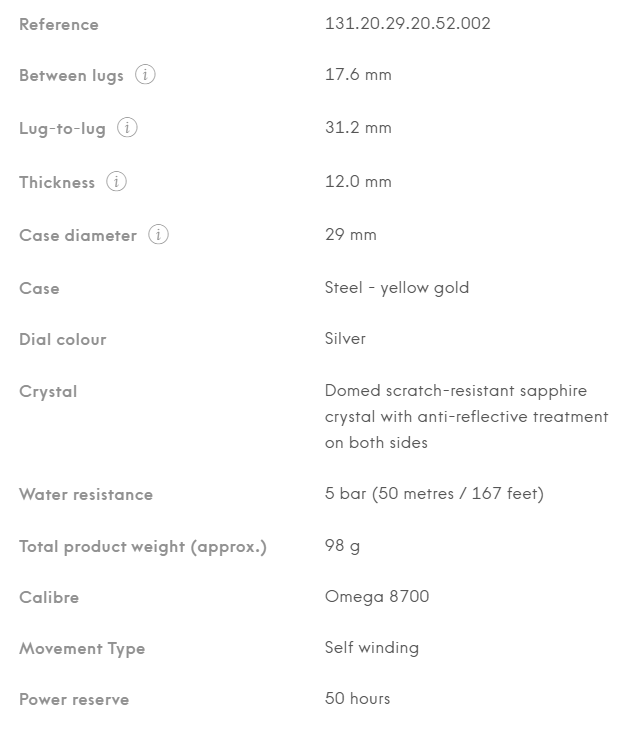Click the Case diameter info icon
This screenshot has width=635, height=730.
(158, 235)
